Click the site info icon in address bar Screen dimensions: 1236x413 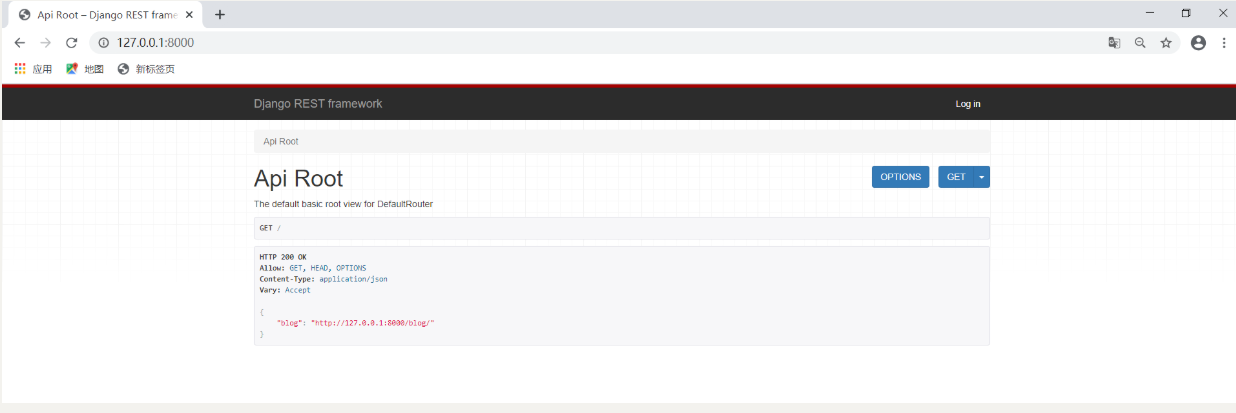click(103, 43)
